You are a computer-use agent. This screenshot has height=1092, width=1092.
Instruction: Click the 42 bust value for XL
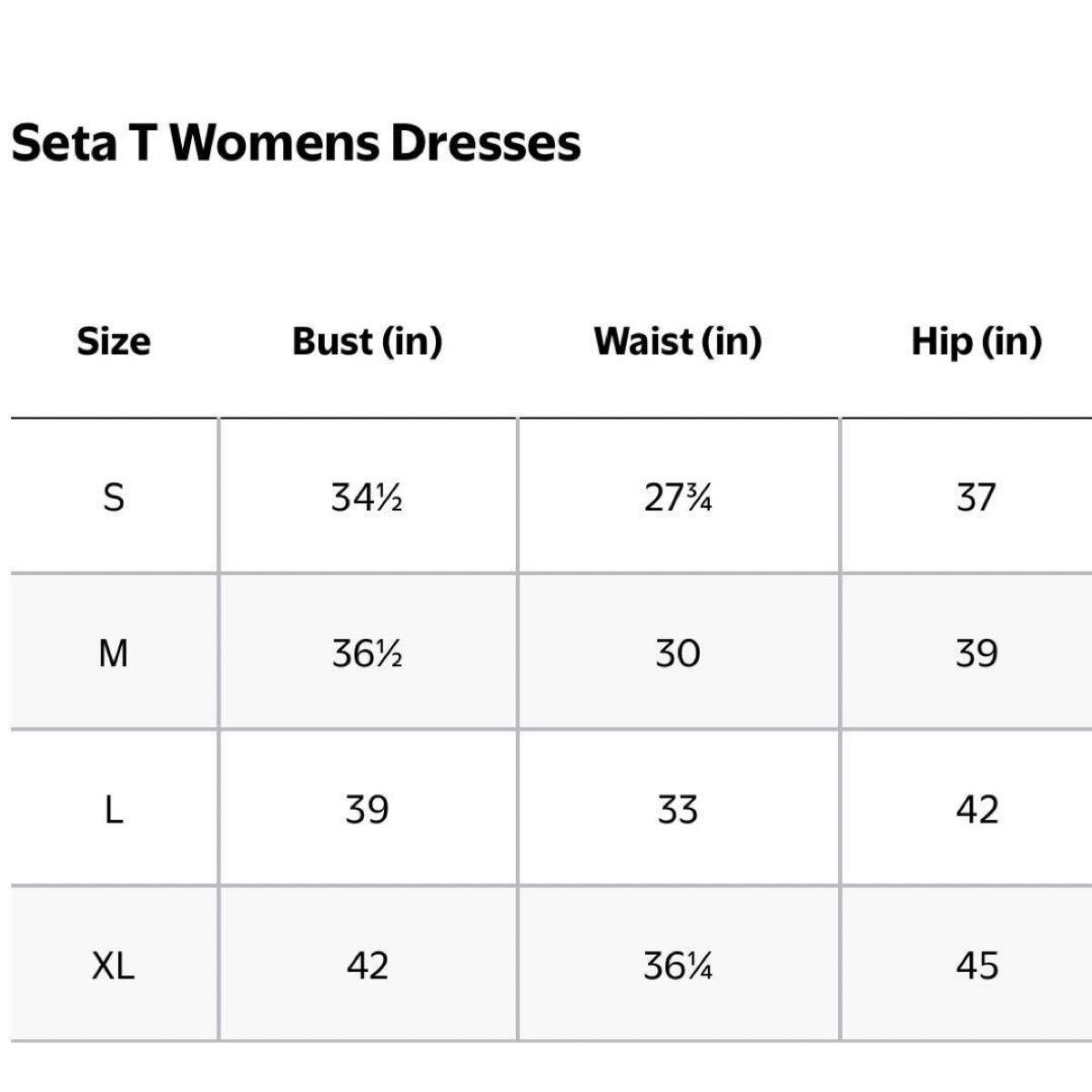pyautogui.click(x=367, y=965)
